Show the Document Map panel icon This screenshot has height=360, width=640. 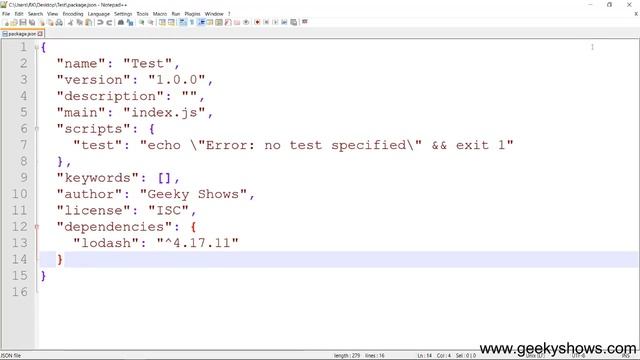click(x=219, y=22)
